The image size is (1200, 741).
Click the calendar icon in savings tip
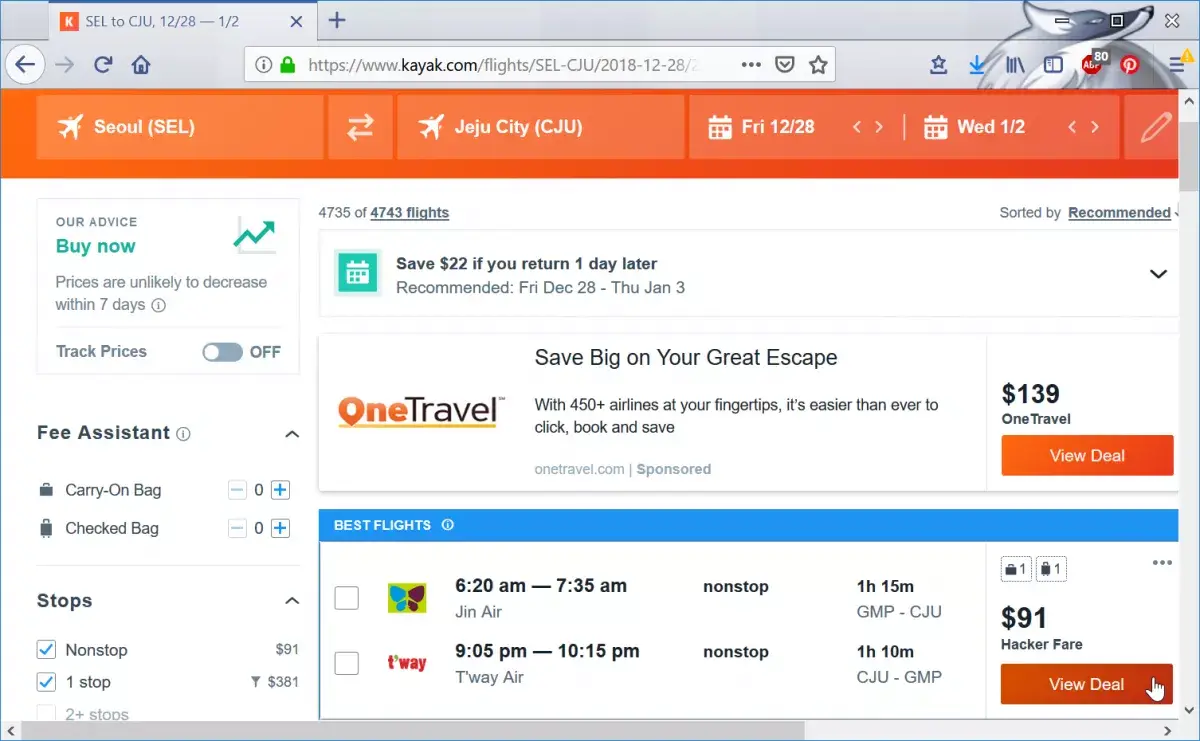(x=357, y=273)
